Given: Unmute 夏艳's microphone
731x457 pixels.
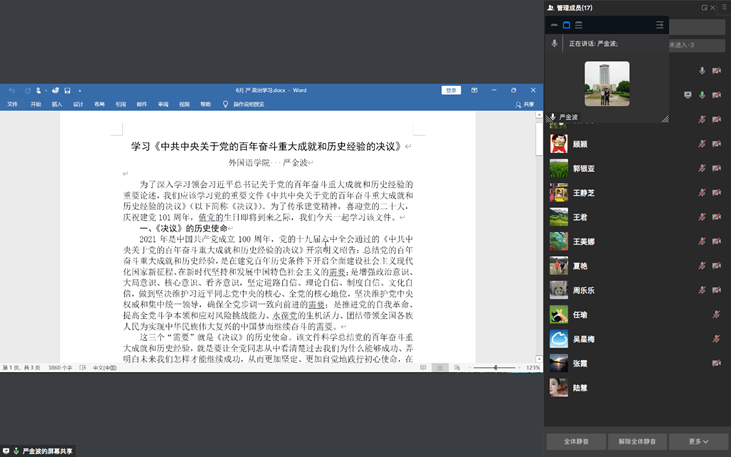Looking at the screenshot, I should click(x=702, y=266).
